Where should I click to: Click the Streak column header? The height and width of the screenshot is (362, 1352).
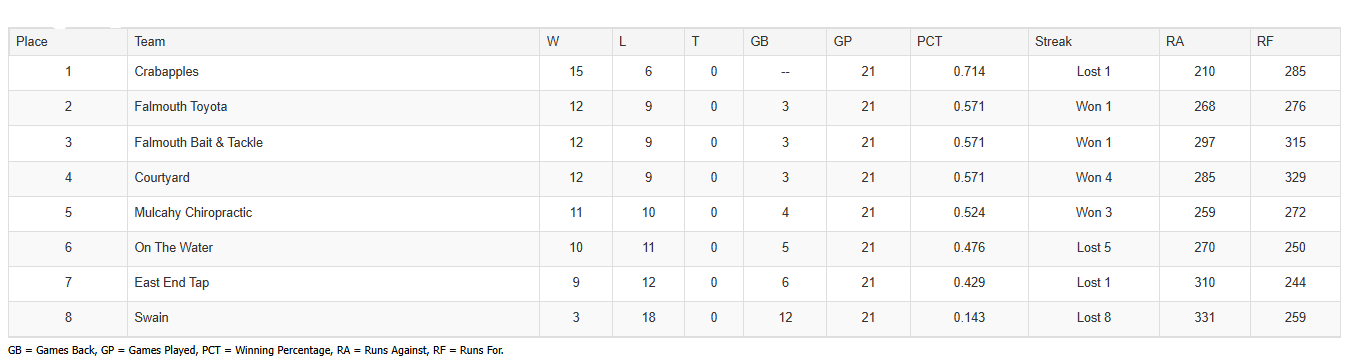(x=1053, y=42)
